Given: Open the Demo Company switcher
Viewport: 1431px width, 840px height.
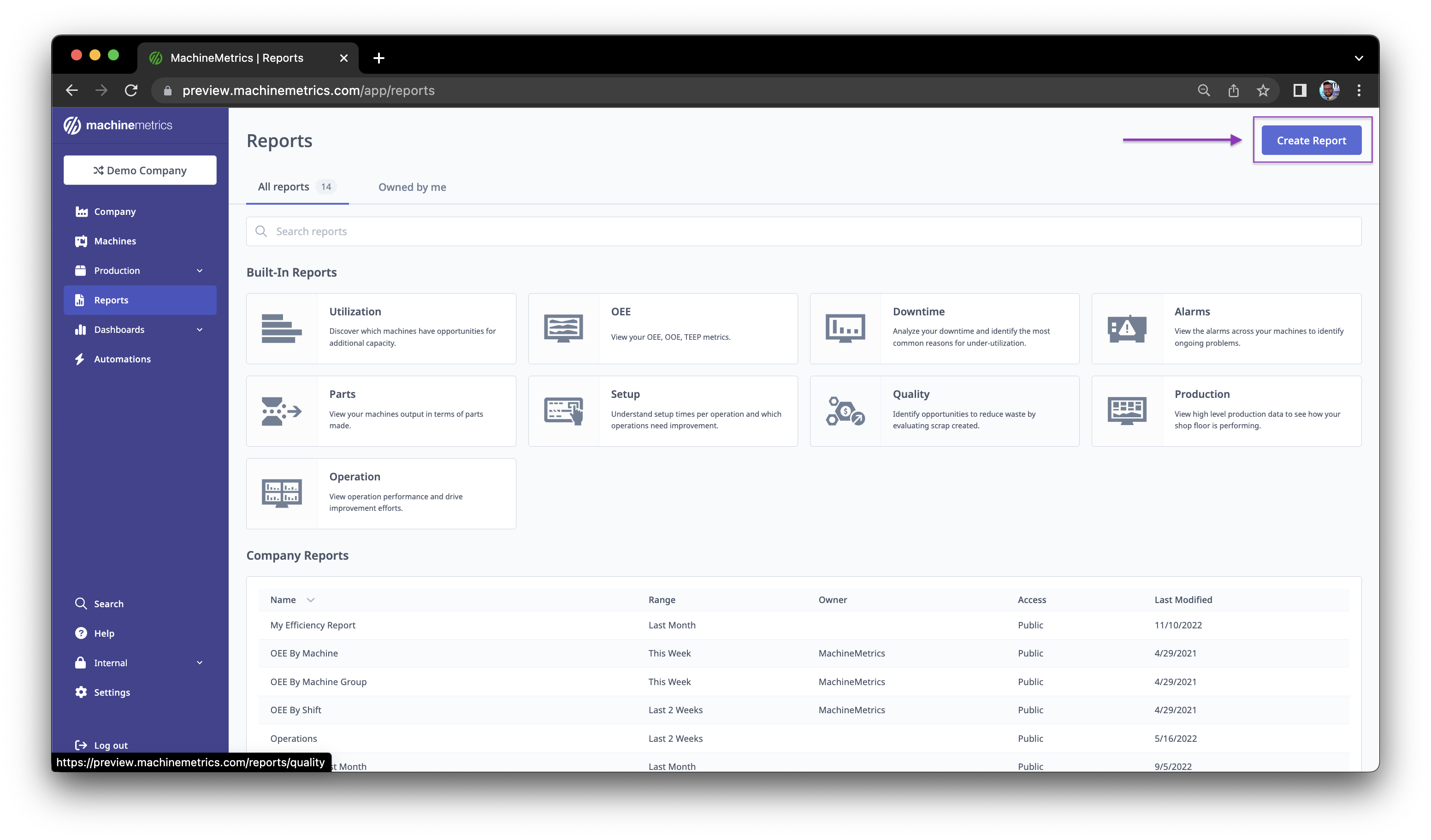Looking at the screenshot, I should [x=140, y=170].
